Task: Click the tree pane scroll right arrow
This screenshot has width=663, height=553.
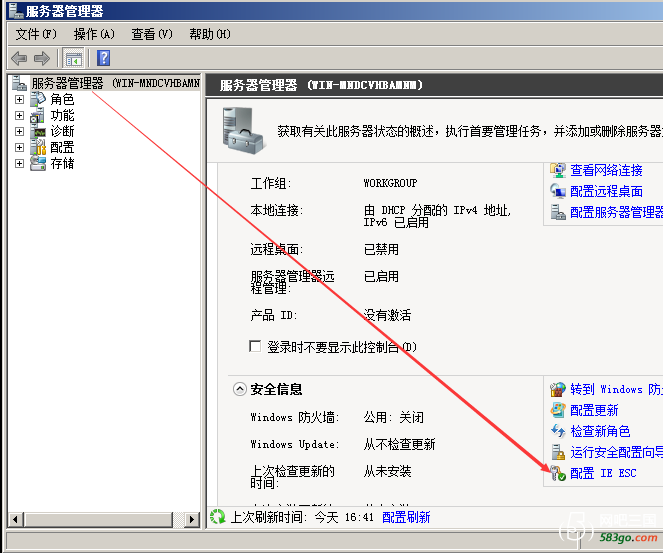Action: (192, 519)
